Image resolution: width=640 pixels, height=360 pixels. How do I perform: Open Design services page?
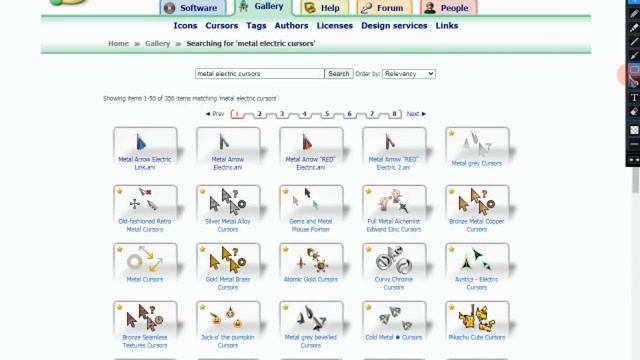[394, 26]
